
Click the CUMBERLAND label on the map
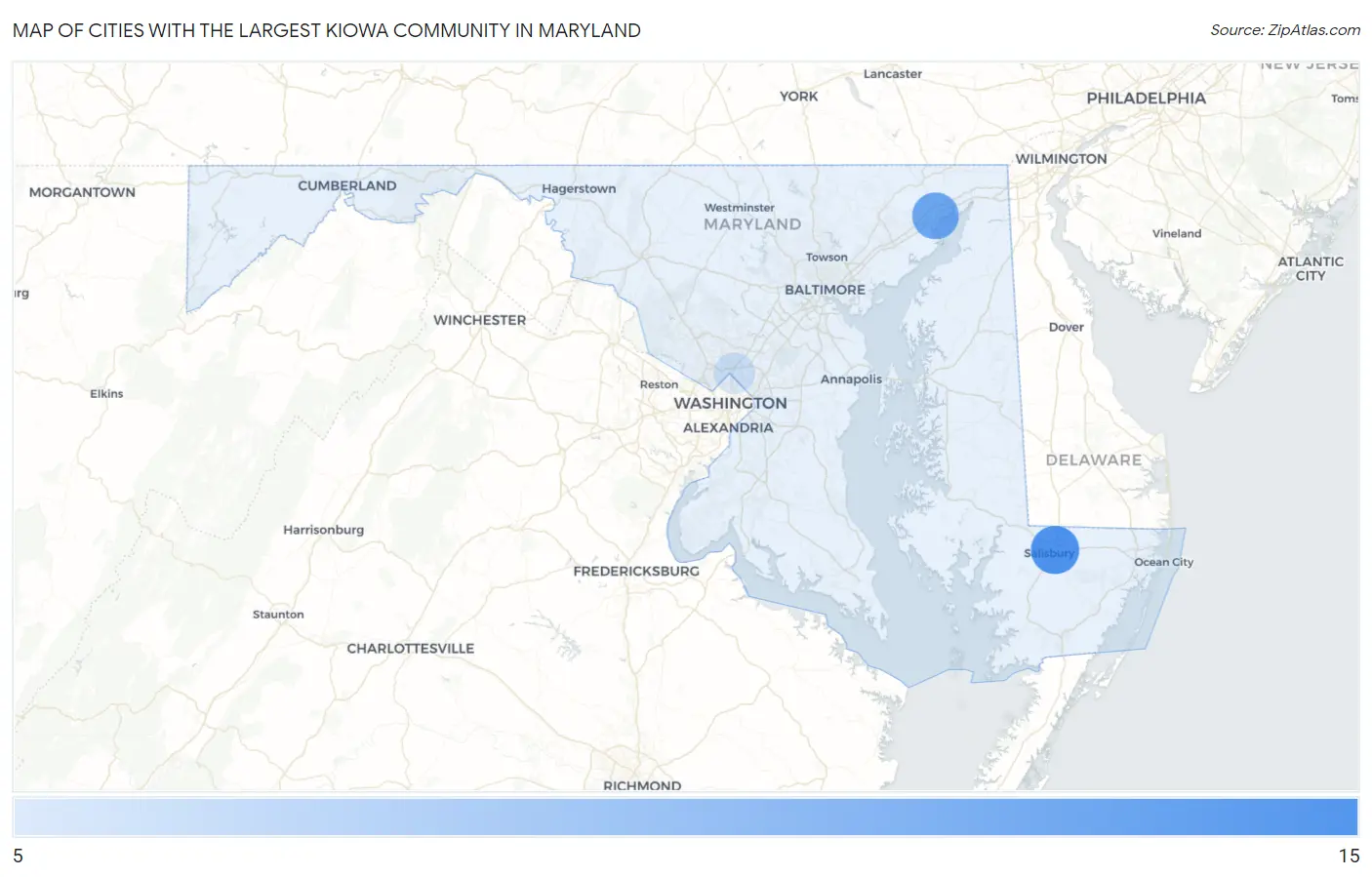(346, 185)
